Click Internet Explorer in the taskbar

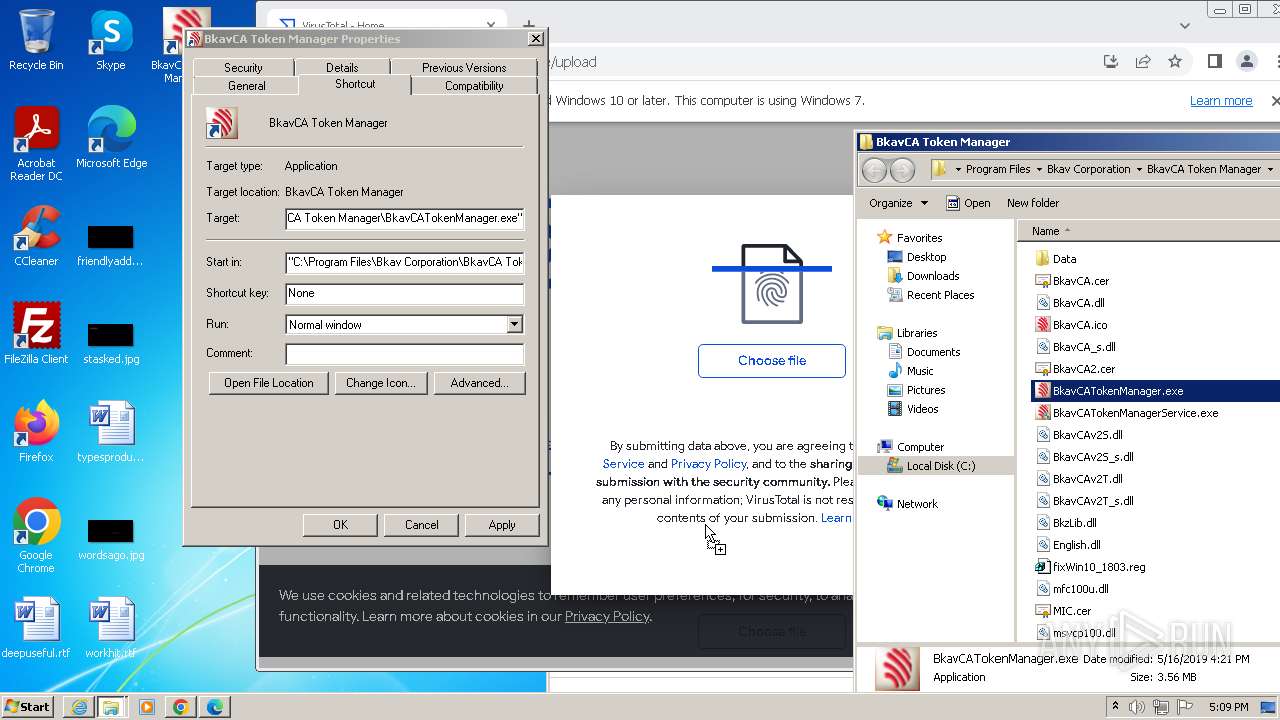click(x=79, y=707)
